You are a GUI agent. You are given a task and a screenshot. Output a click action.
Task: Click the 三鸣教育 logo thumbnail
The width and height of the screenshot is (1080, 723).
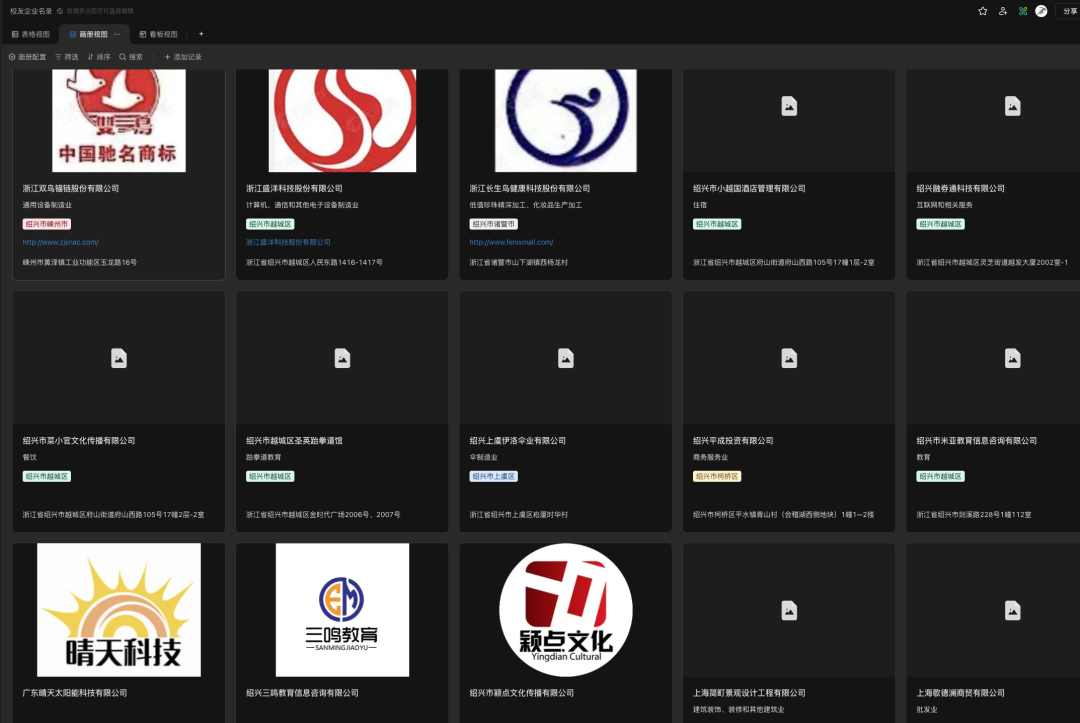click(x=342, y=610)
